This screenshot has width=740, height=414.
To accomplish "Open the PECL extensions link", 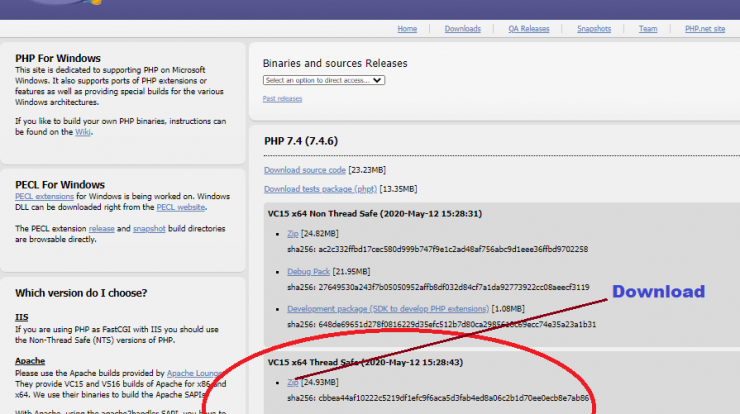I will pos(44,196).
